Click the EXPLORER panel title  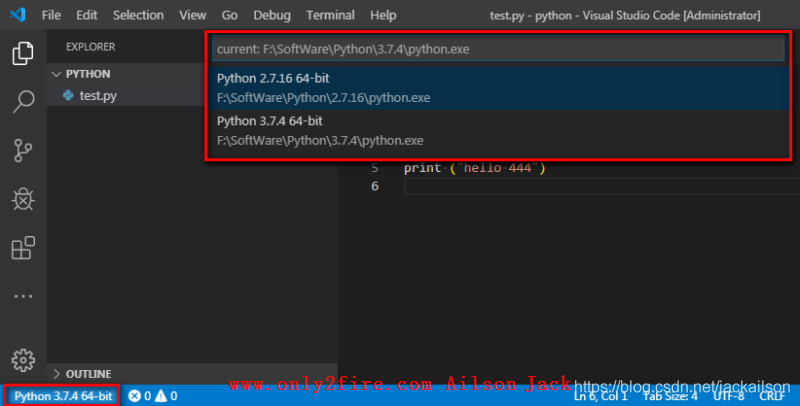90,47
